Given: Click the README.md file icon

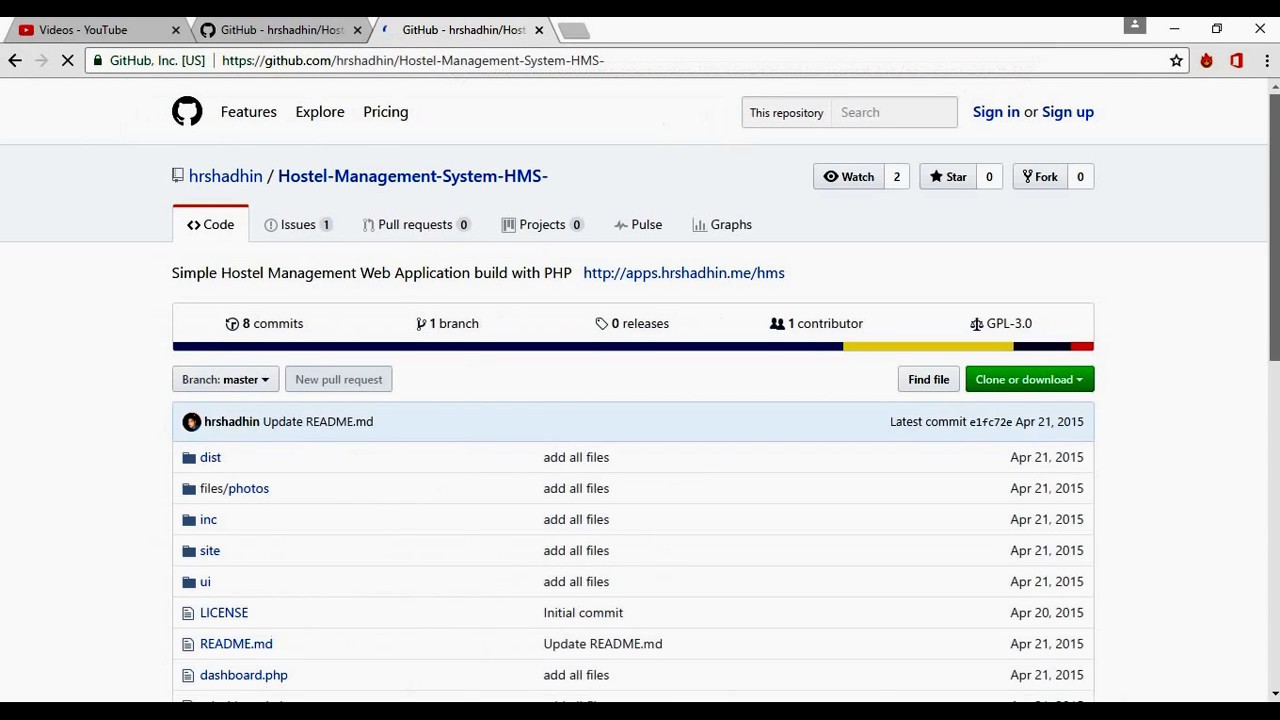Looking at the screenshot, I should tap(188, 644).
